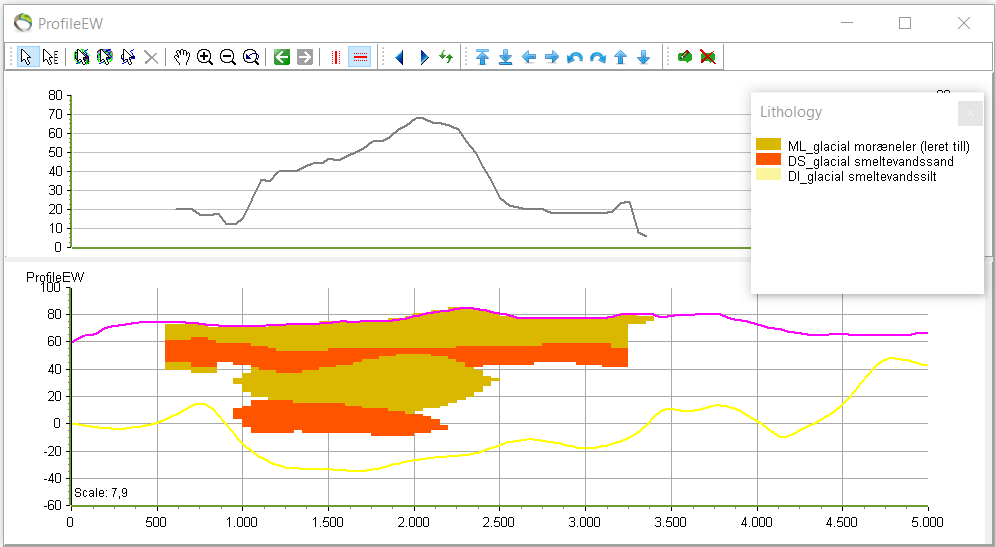Click the green swap direction arrows
The height and width of the screenshot is (547, 996).
click(x=446, y=57)
